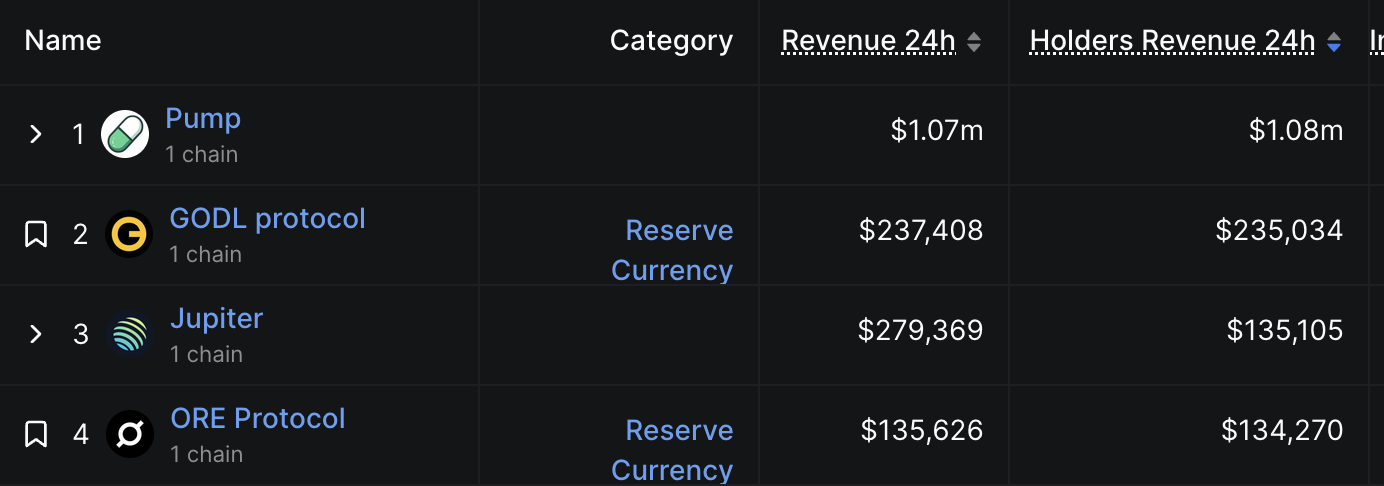1384x486 pixels.
Task: Open the Pump protocol link
Action: tap(203, 118)
